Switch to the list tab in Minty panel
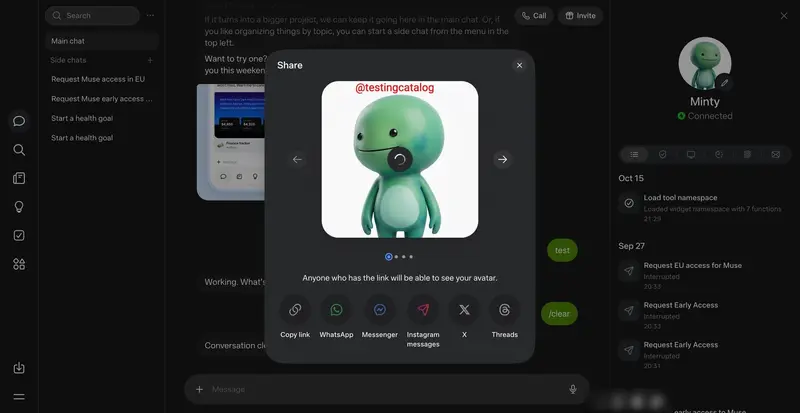 (x=634, y=155)
